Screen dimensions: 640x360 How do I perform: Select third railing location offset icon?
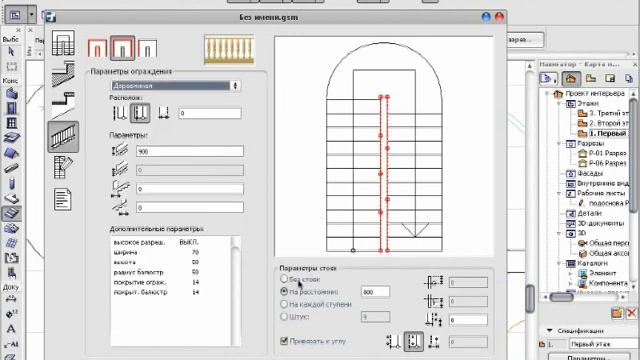(164, 113)
